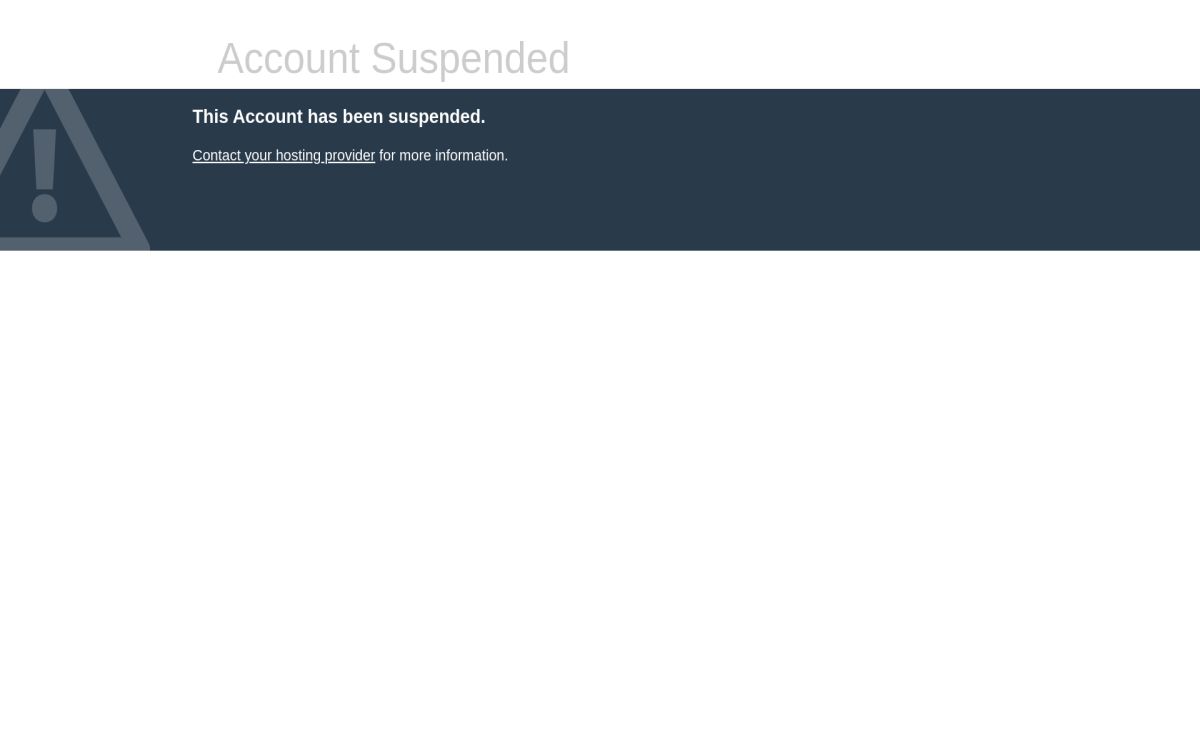Click the word 'hosting' in the underlined link
1200x750 pixels.
(x=298, y=156)
